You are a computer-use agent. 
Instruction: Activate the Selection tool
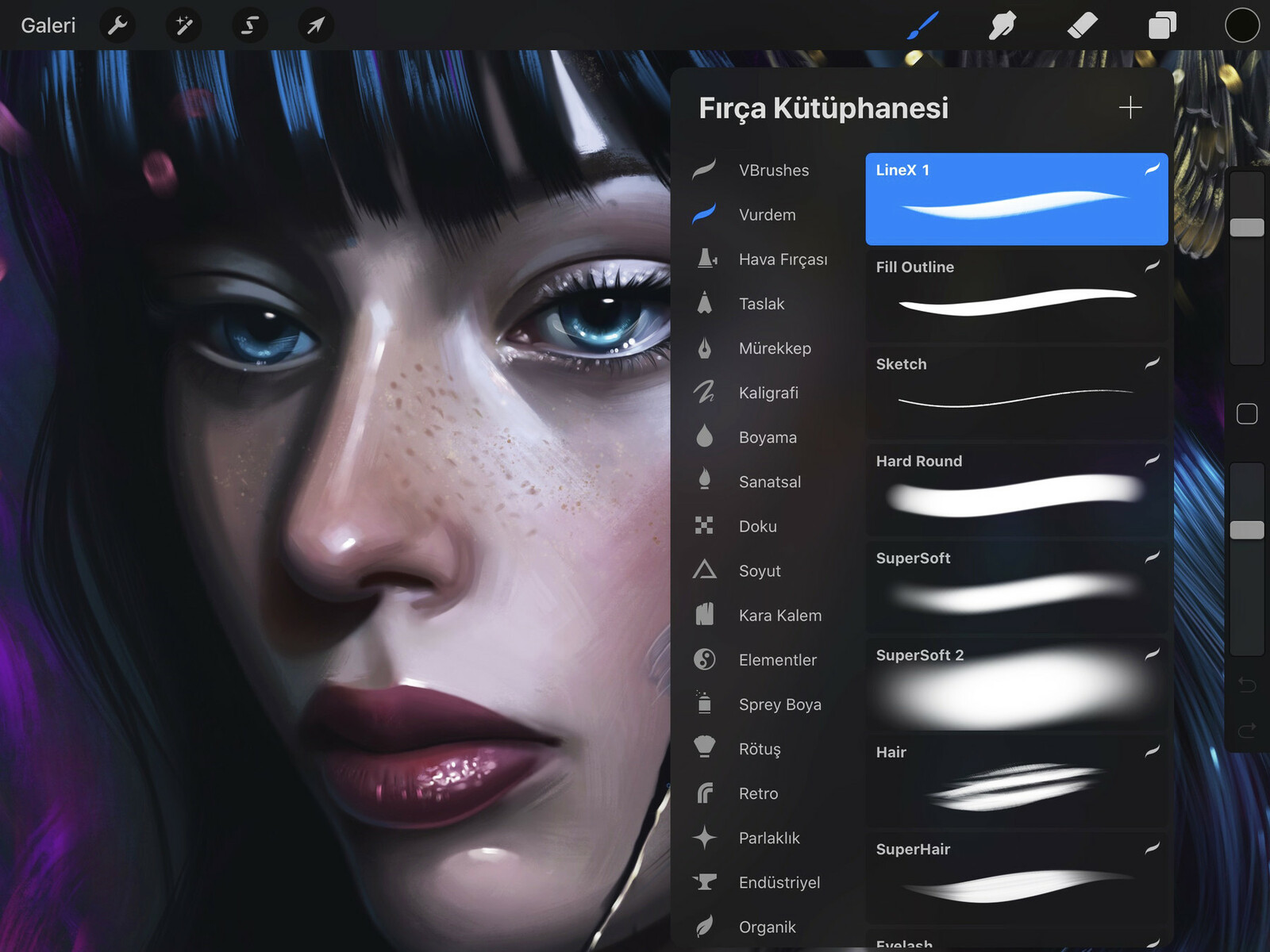coord(249,25)
